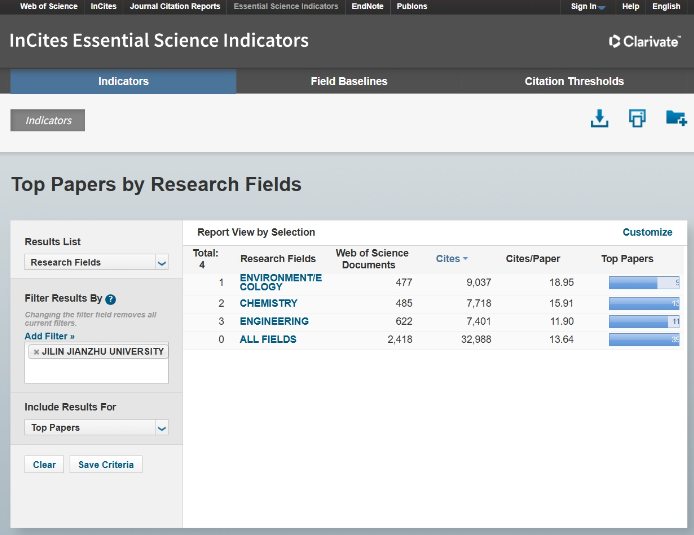Sort by the Cites column header
Viewport: 694px width, 535px height.
451,259
